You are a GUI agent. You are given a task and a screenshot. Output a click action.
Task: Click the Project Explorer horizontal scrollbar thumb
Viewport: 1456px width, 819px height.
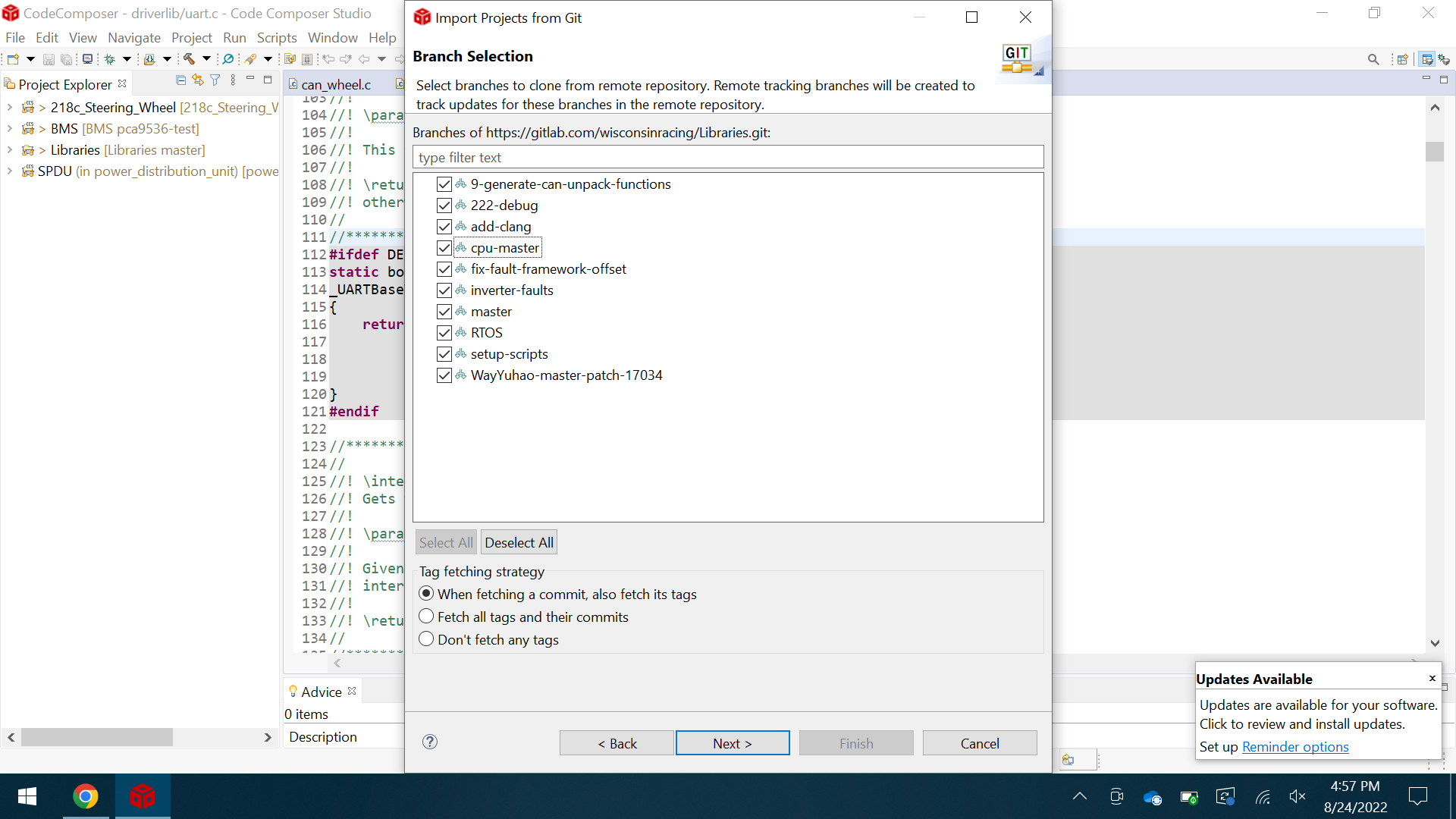[x=97, y=737]
